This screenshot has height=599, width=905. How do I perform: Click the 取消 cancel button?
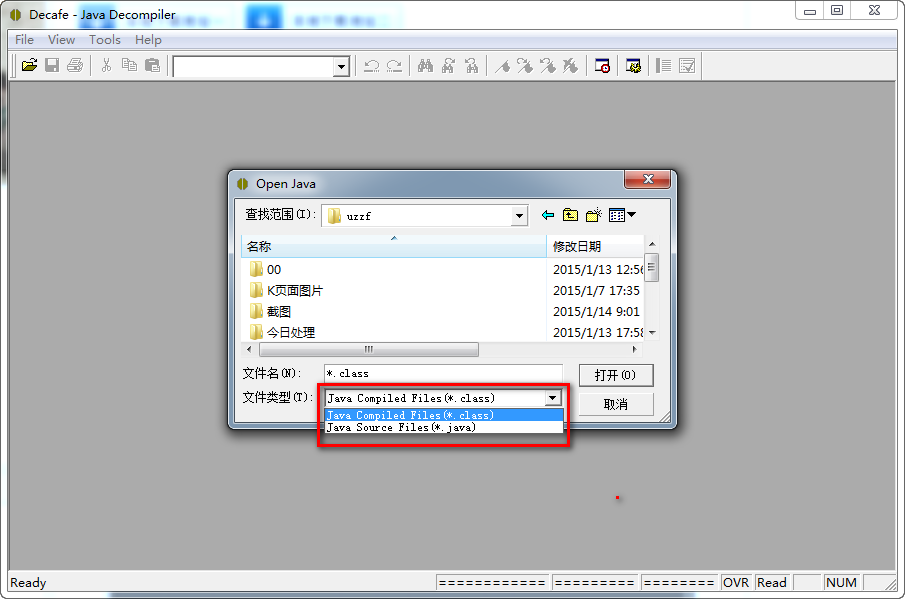616,404
